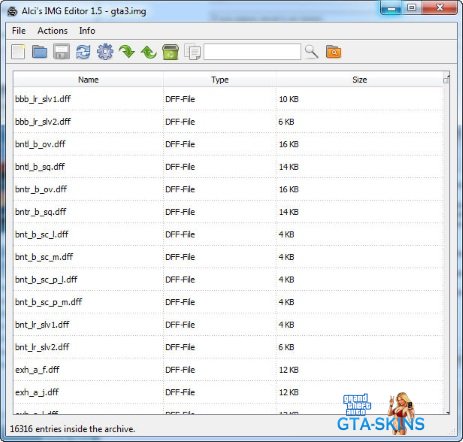This screenshot has height=442, width=463.
Task: Select the bntl_b_ov.dff entry
Action: [228, 144]
